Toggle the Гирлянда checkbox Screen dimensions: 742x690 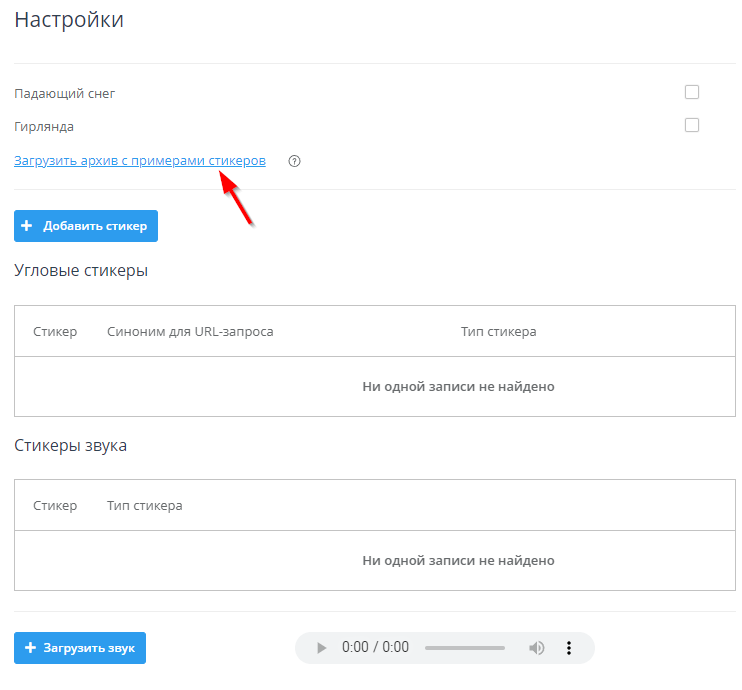coord(691,126)
